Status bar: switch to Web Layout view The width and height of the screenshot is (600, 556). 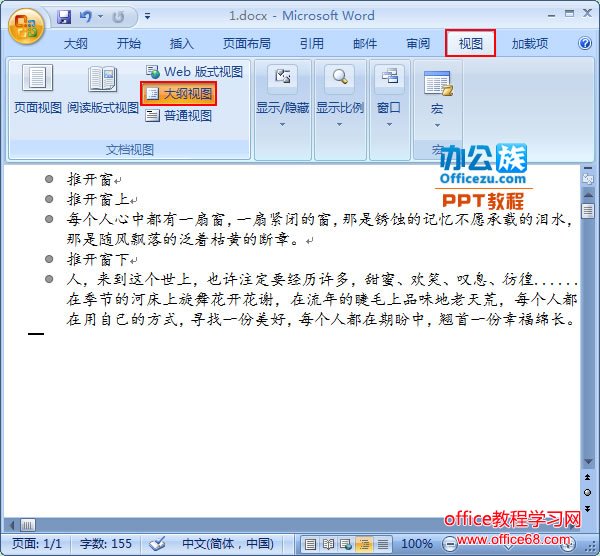(346, 544)
